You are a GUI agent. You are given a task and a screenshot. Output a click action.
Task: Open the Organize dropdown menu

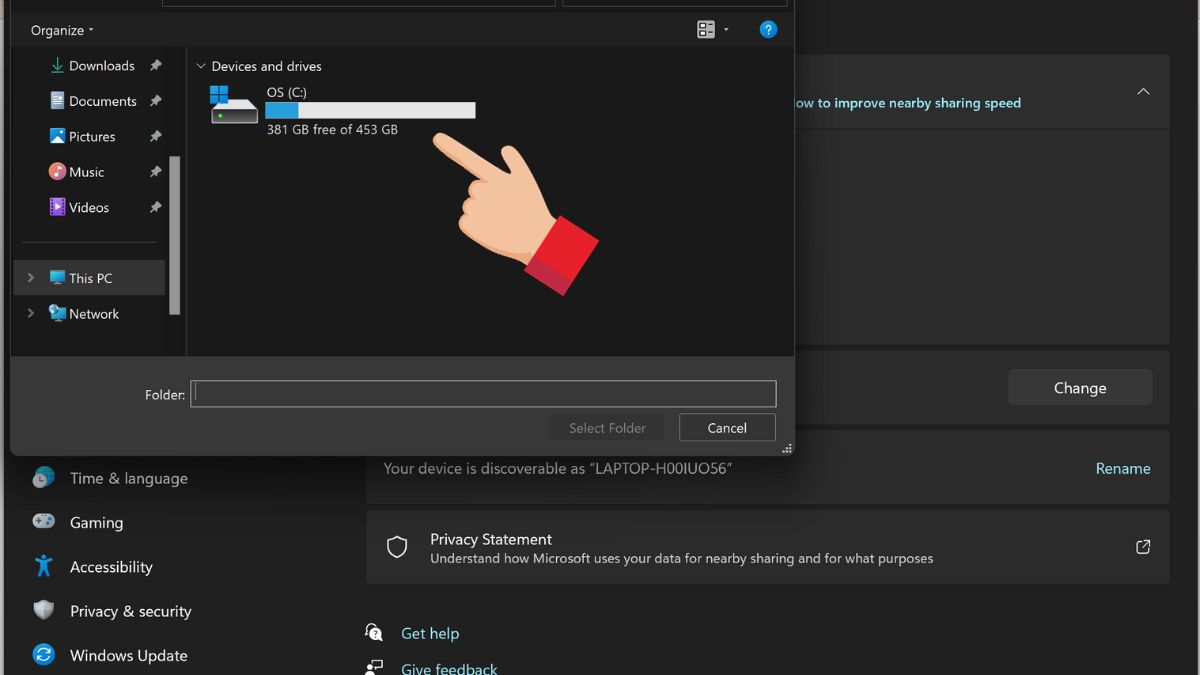coord(62,30)
